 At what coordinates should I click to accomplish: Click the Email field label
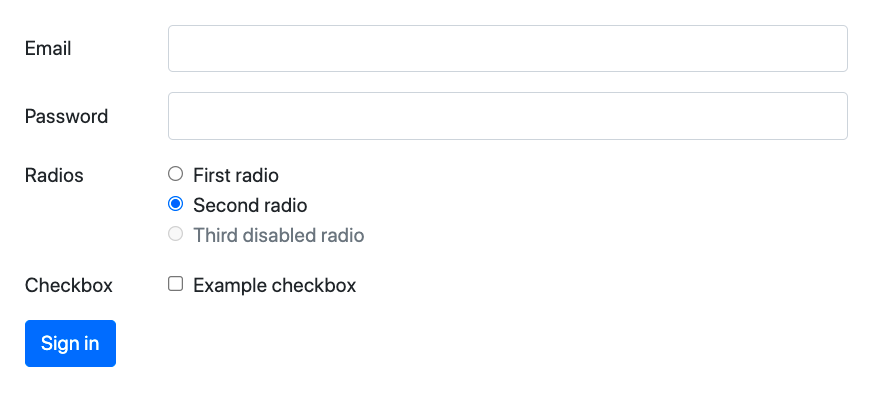[48, 49]
